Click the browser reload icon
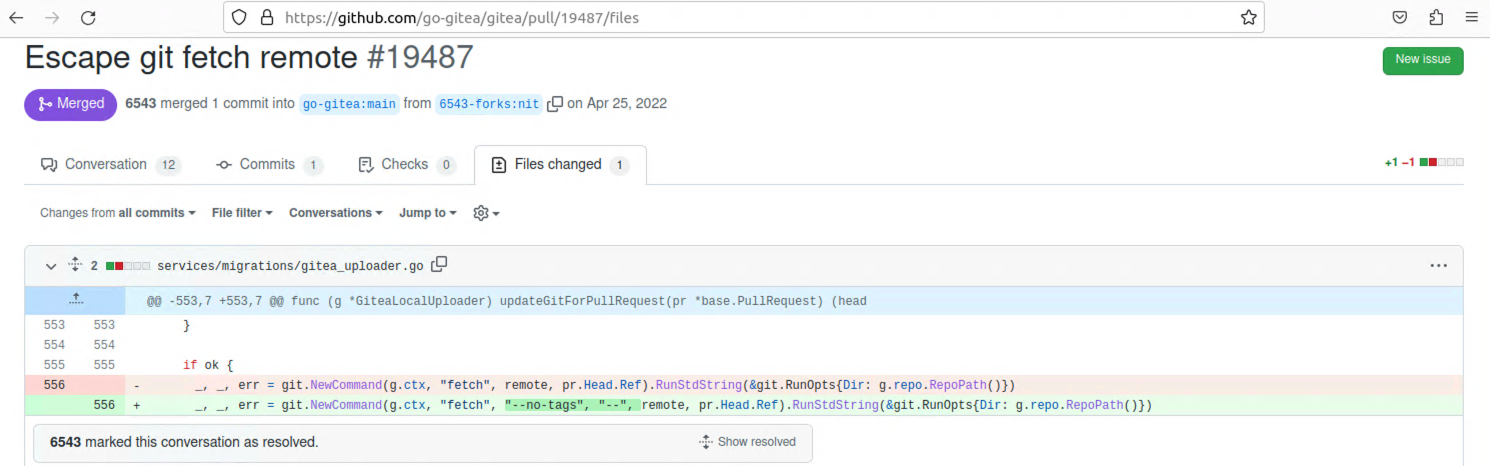1490x466 pixels. point(88,17)
